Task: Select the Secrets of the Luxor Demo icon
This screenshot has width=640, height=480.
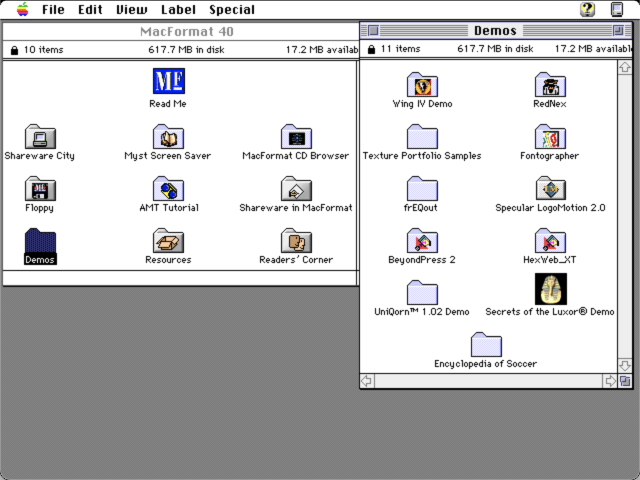Action: point(551,289)
